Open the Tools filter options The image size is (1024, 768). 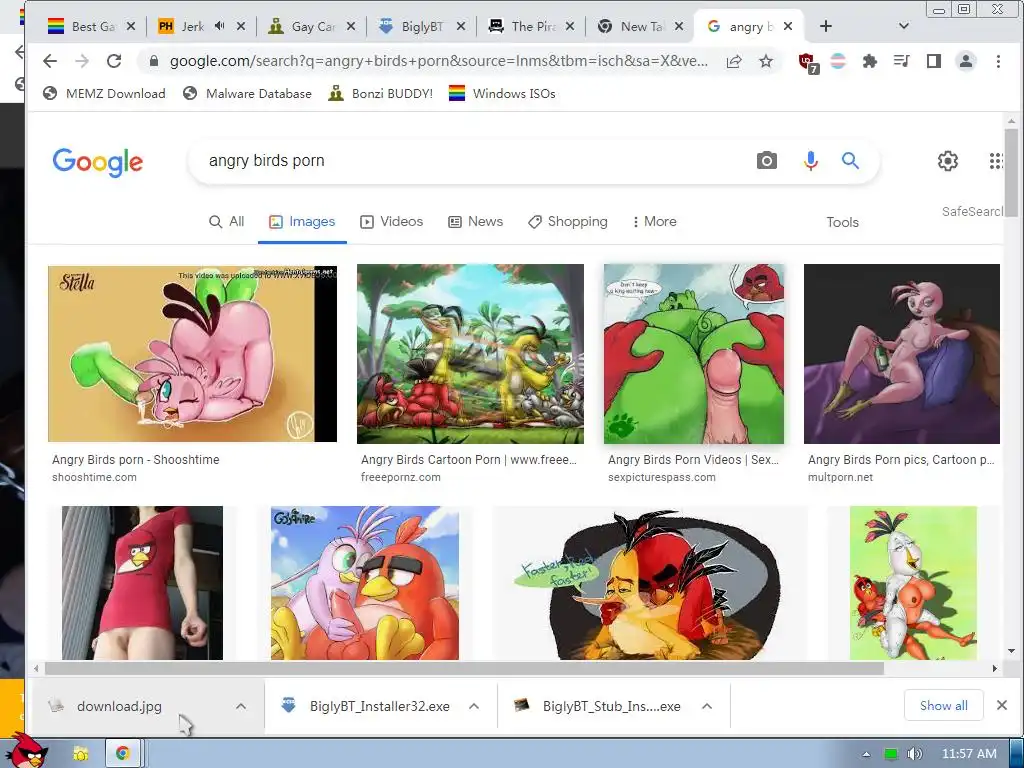(842, 222)
